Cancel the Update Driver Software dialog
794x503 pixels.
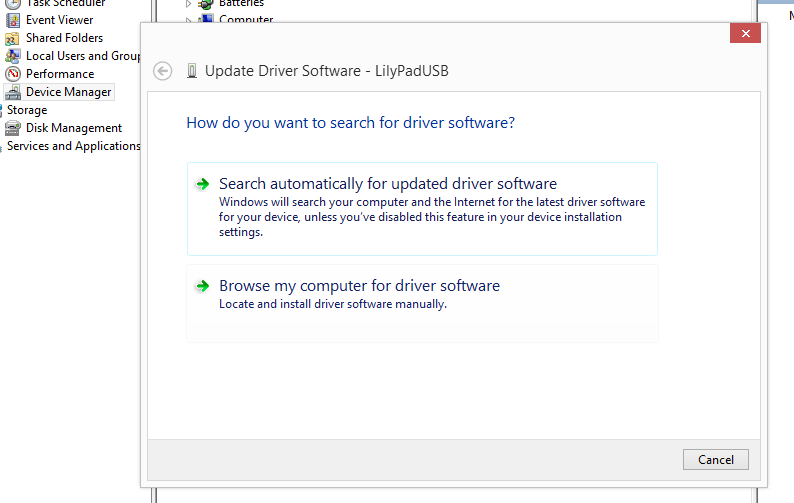pyautogui.click(x=716, y=459)
